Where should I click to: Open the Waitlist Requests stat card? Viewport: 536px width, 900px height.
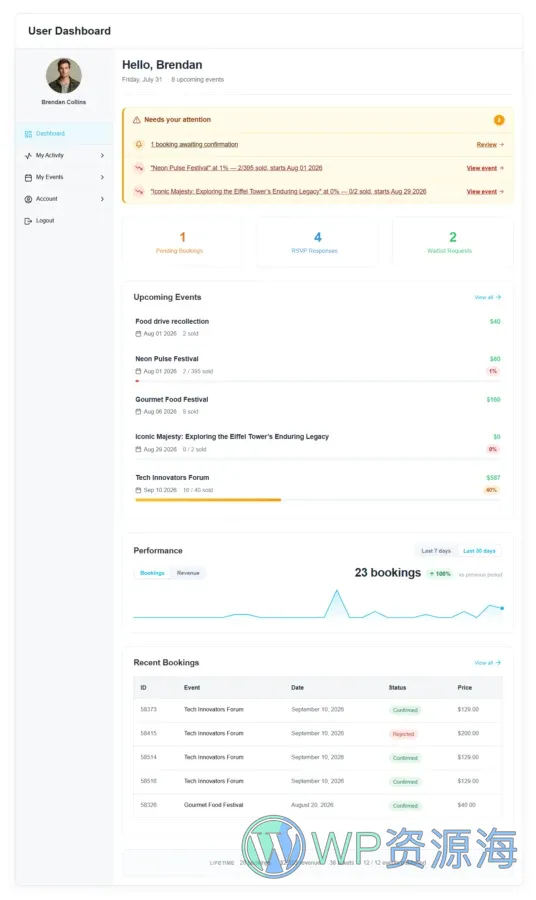tap(453, 242)
